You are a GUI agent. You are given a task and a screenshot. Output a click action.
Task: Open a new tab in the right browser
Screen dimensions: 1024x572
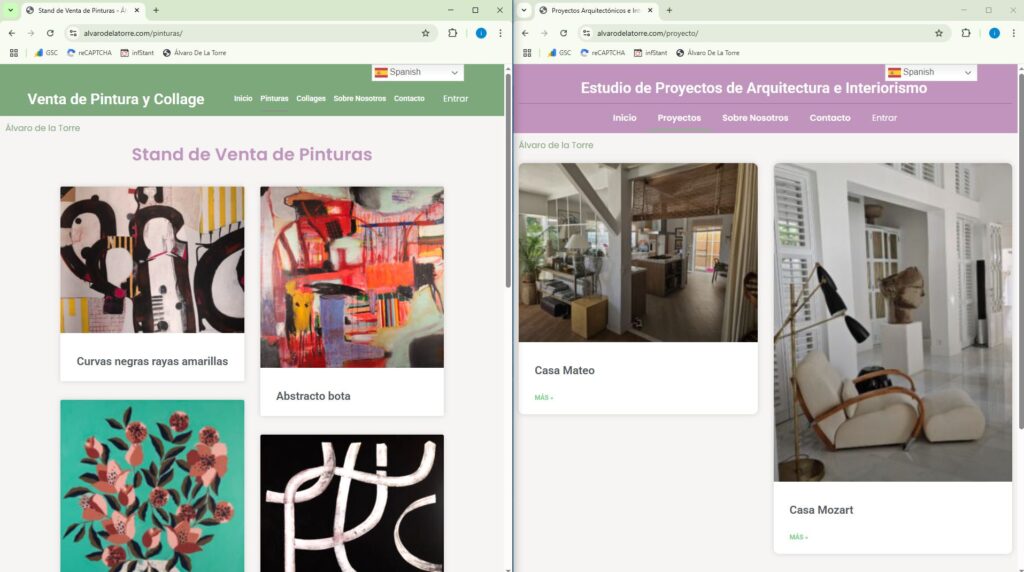tap(669, 10)
